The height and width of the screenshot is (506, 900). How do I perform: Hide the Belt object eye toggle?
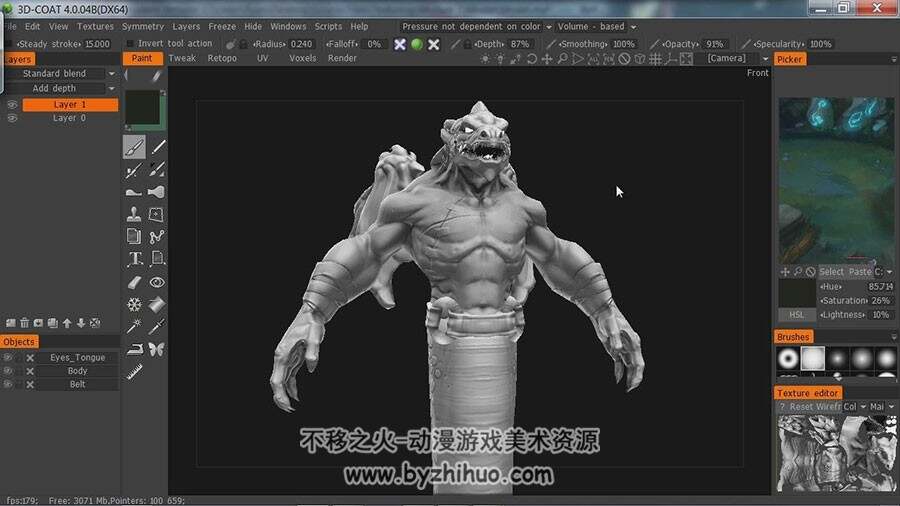tap(7, 384)
